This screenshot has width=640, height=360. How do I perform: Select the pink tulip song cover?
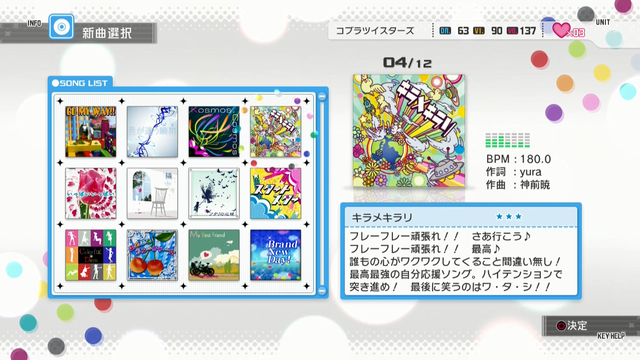(x=91, y=193)
